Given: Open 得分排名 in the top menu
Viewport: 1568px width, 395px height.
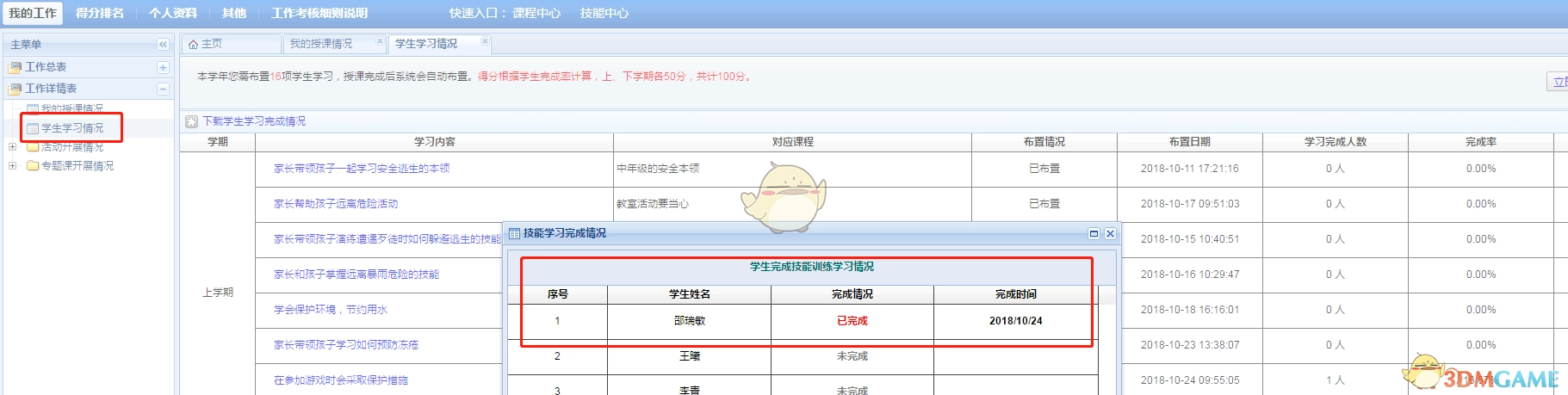Looking at the screenshot, I should pos(100,13).
